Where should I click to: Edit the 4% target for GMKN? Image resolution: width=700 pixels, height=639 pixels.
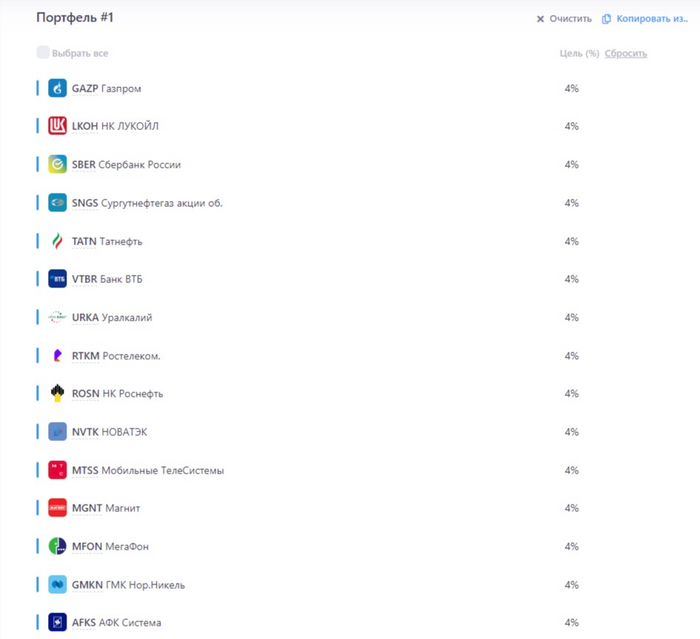pos(571,585)
